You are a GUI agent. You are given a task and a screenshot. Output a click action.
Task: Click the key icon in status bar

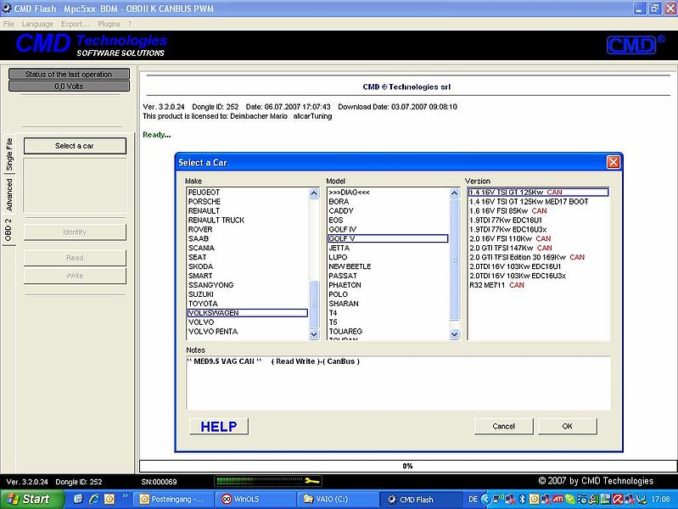(312, 481)
